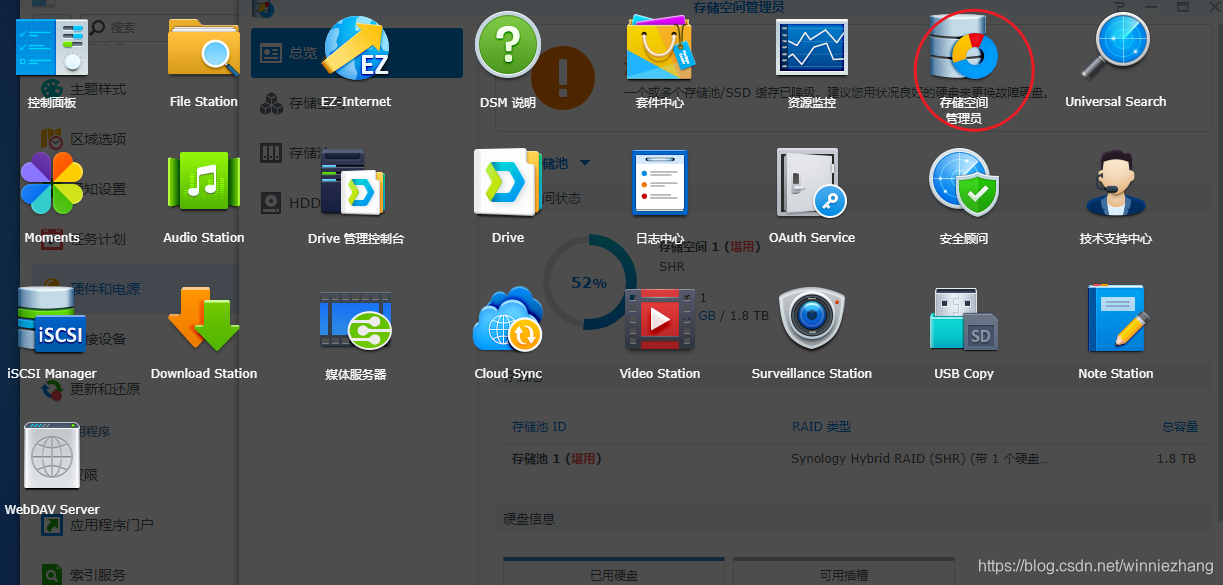Launch iSCSI Manager
The width and height of the screenshot is (1223, 585).
pyautogui.click(x=52, y=320)
